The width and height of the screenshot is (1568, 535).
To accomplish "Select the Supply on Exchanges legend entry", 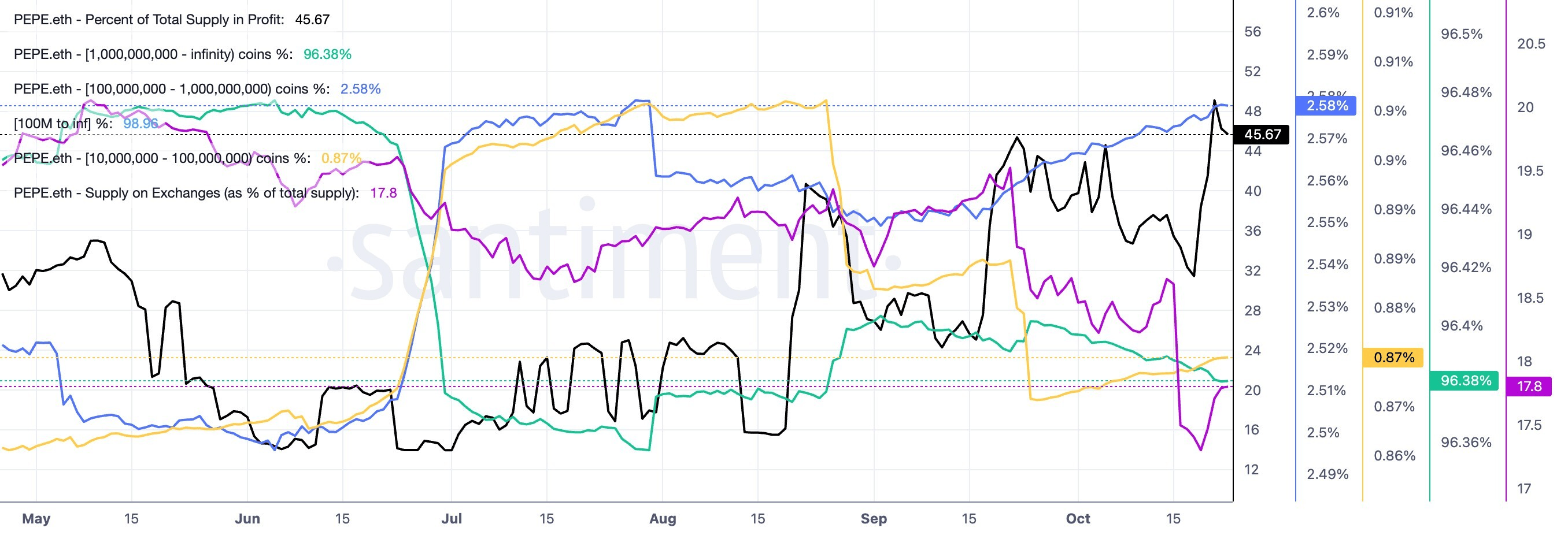I will 205,193.
